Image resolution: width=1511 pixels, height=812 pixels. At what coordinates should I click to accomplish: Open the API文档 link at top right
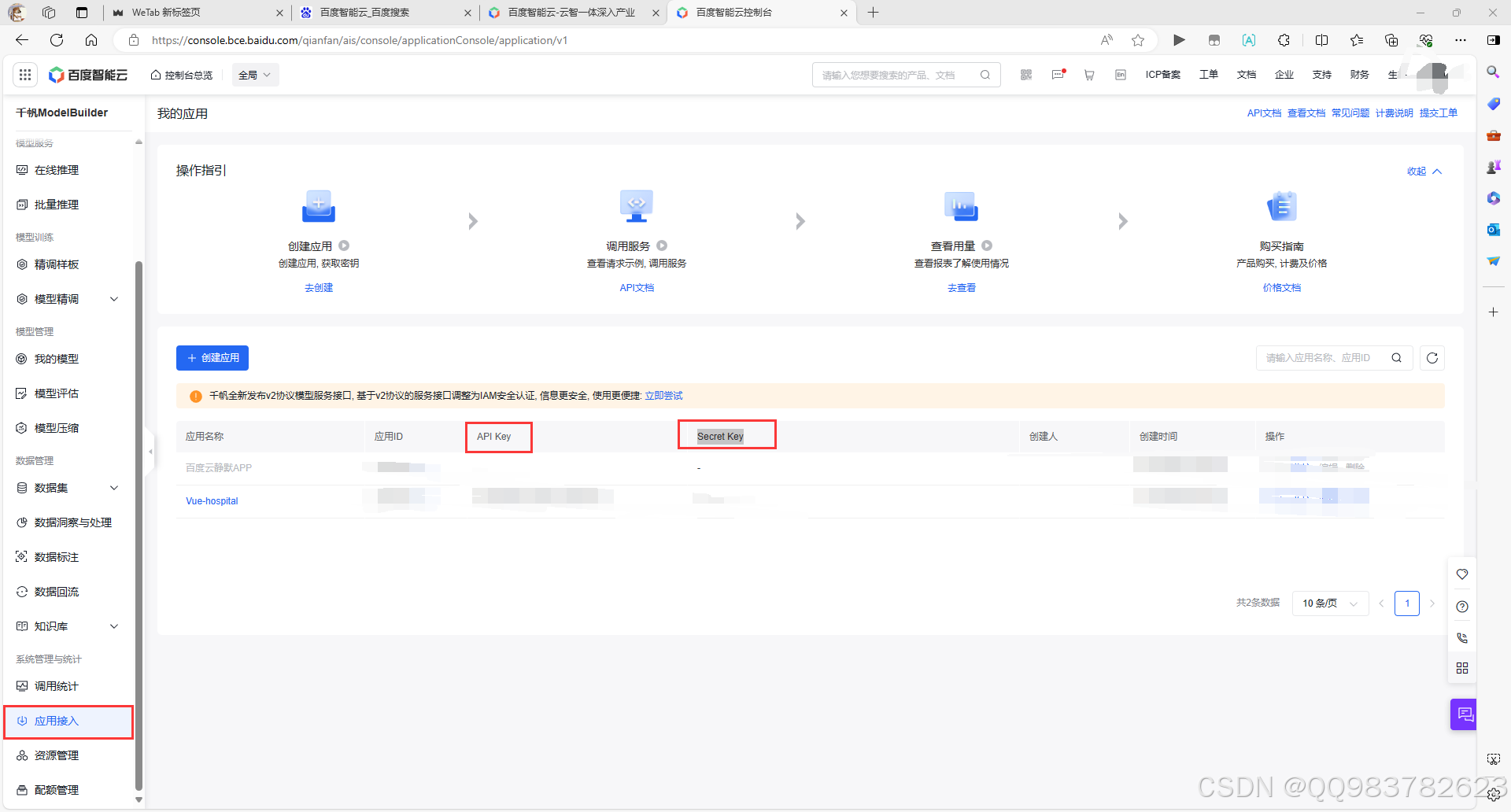coord(1264,113)
